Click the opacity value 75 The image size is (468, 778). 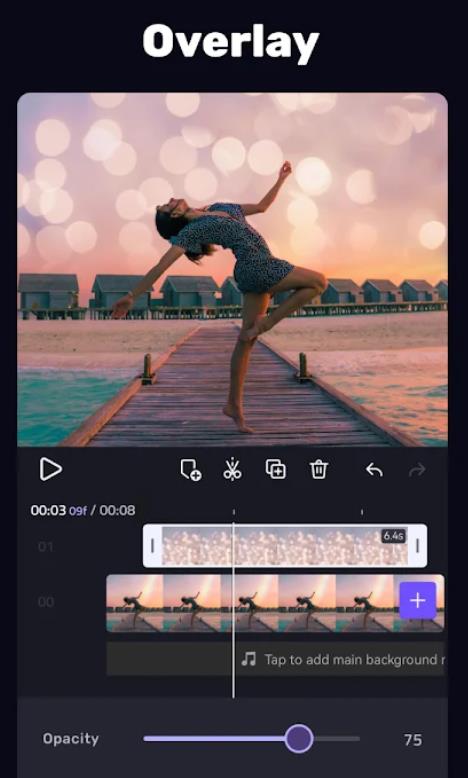point(413,740)
